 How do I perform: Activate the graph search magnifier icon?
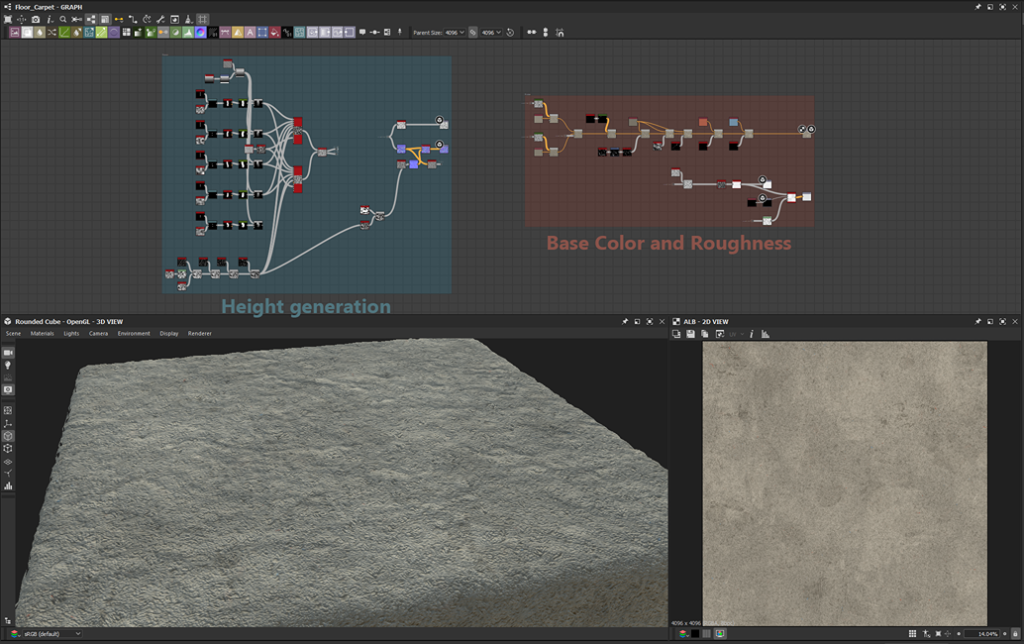63,18
